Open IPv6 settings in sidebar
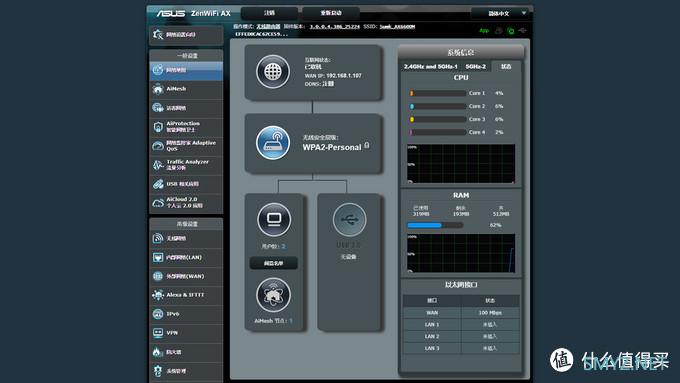680x383 pixels. point(186,314)
